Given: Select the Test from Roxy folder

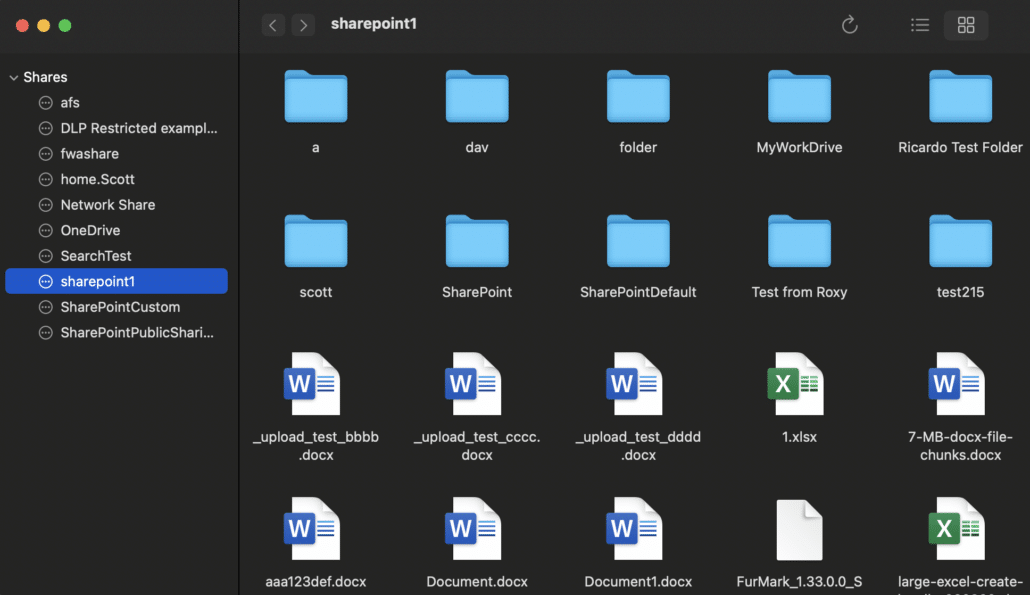Looking at the screenshot, I should coord(799,243).
